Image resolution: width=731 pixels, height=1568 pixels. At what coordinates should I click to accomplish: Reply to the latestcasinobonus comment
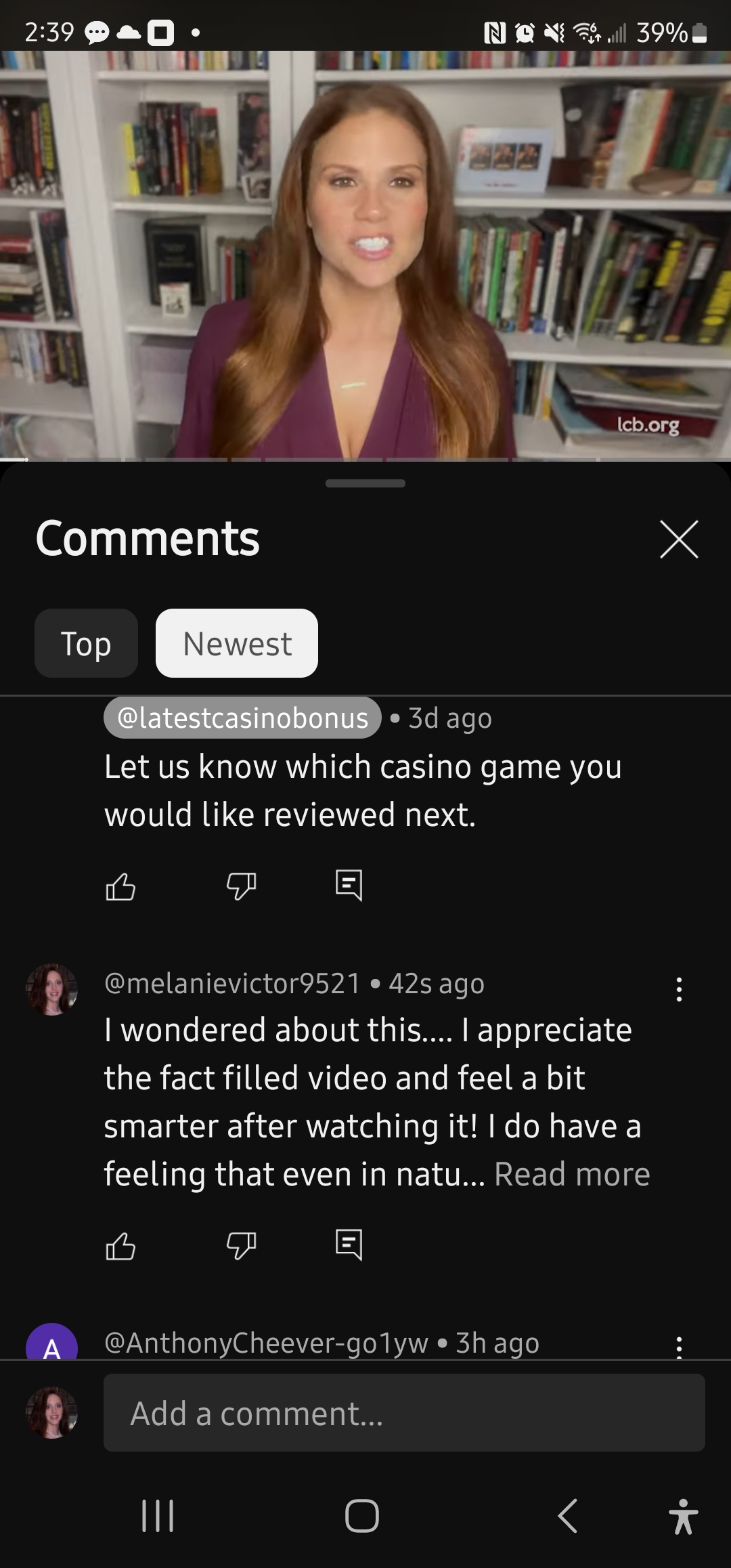(x=349, y=886)
